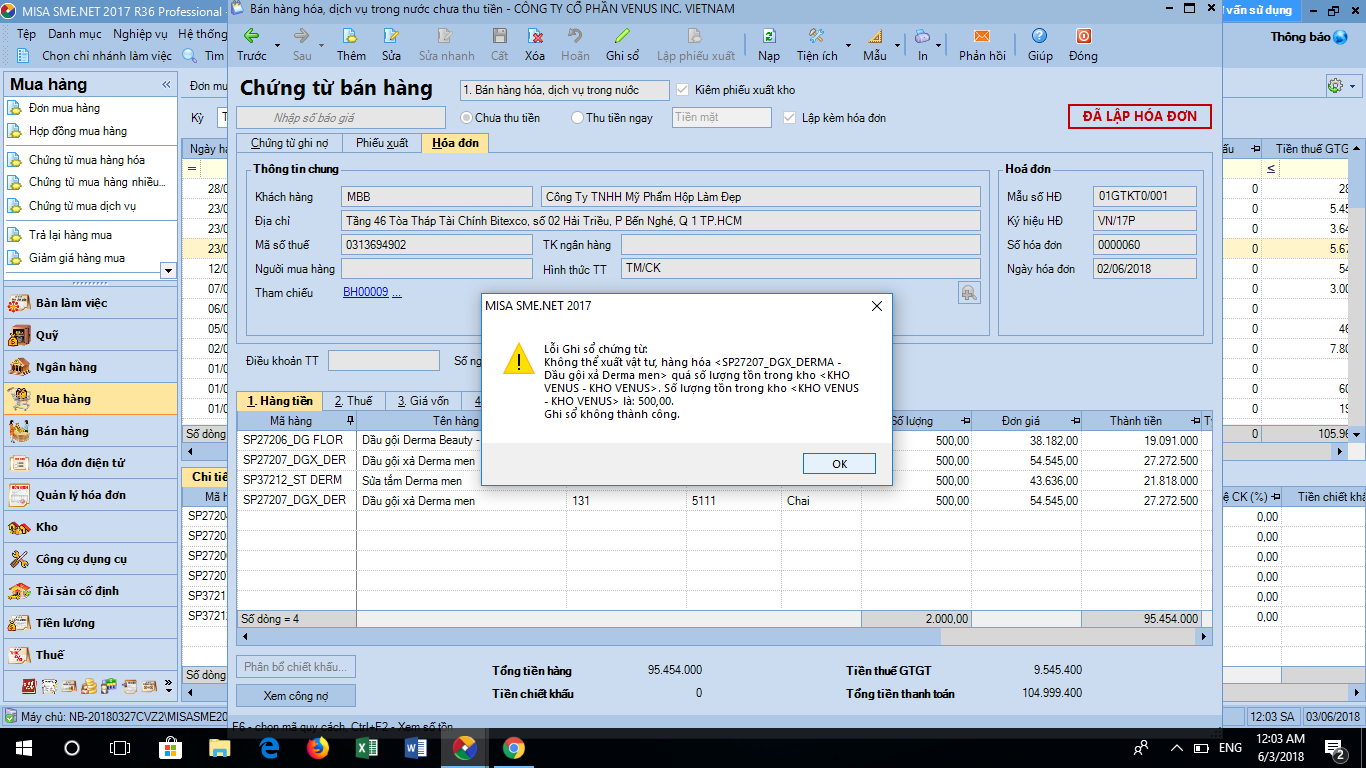The height and width of the screenshot is (768, 1366).
Task: Open the Danh mục menu
Action: pyautogui.click(x=75, y=34)
